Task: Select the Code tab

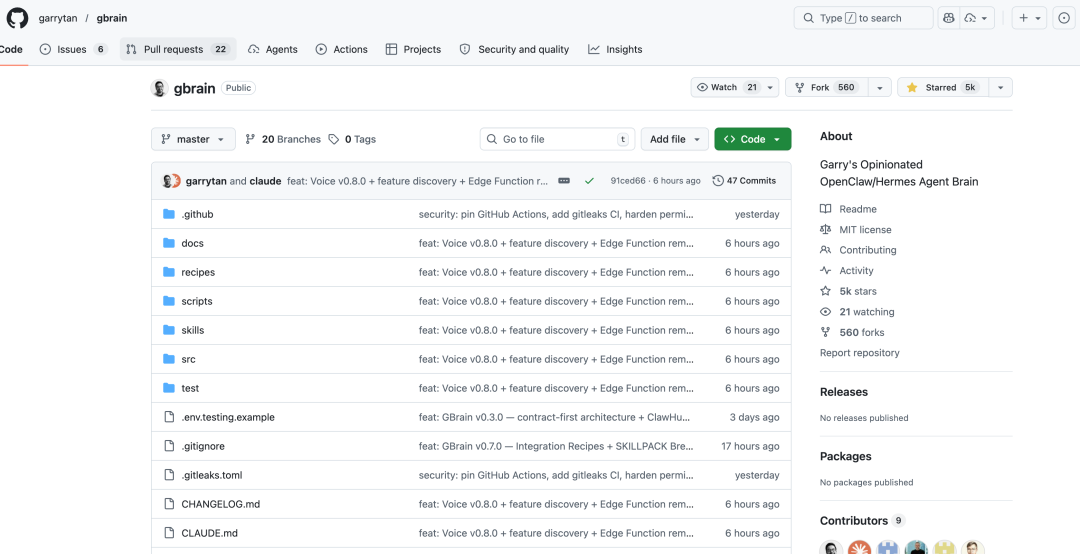Action: [12, 49]
